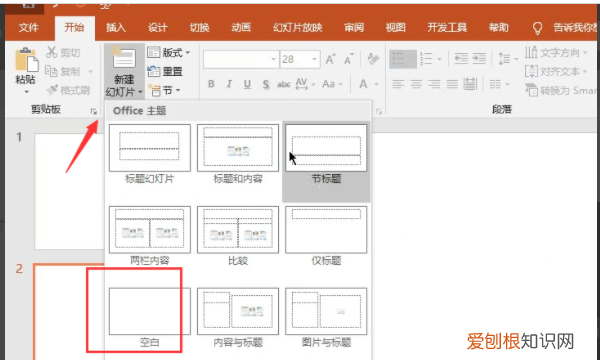Click the 粘贴 paste clipboard icon
Viewport: 600px width, 360px height.
(26, 60)
